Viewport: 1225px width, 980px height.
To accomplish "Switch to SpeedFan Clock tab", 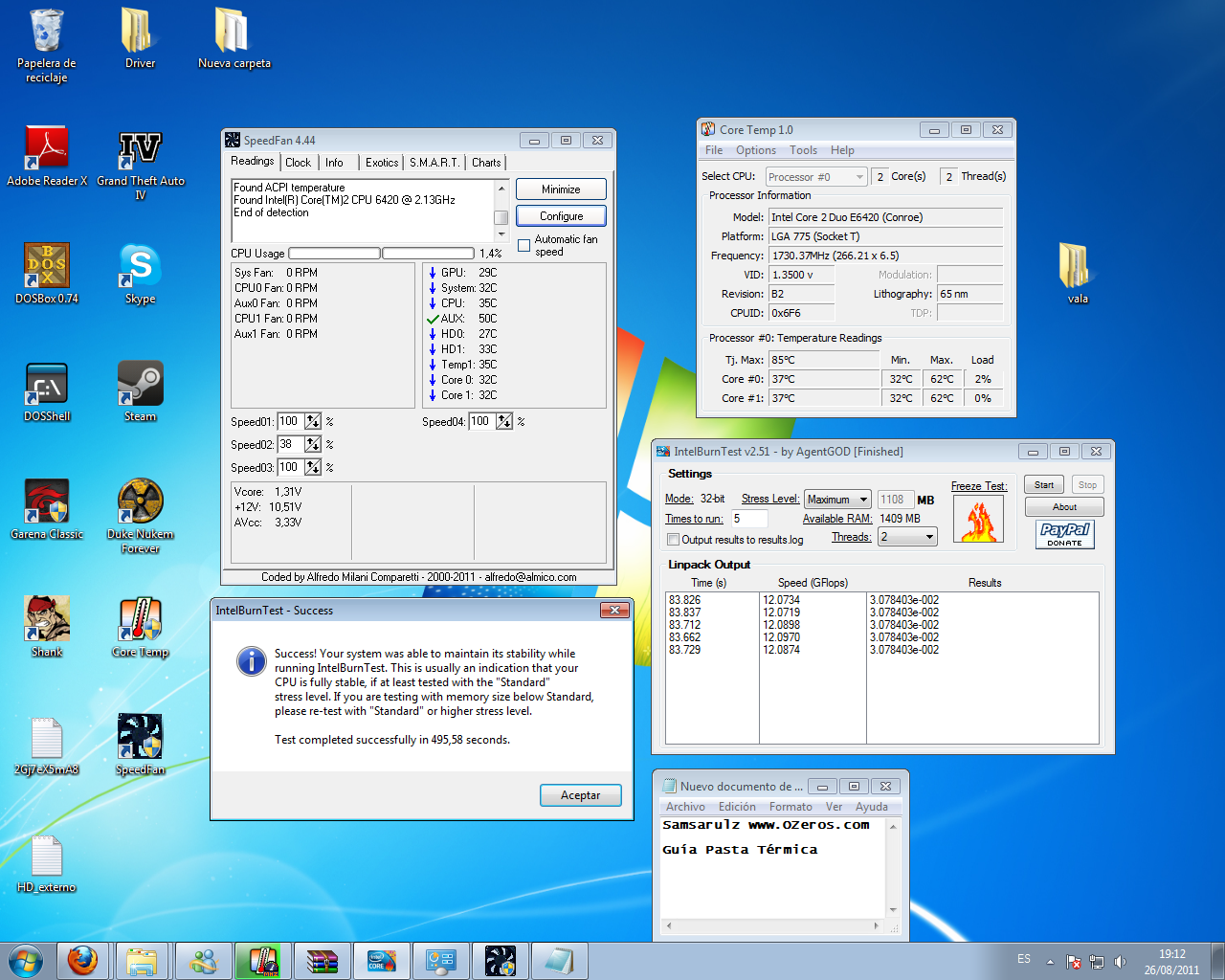I will pos(299,163).
